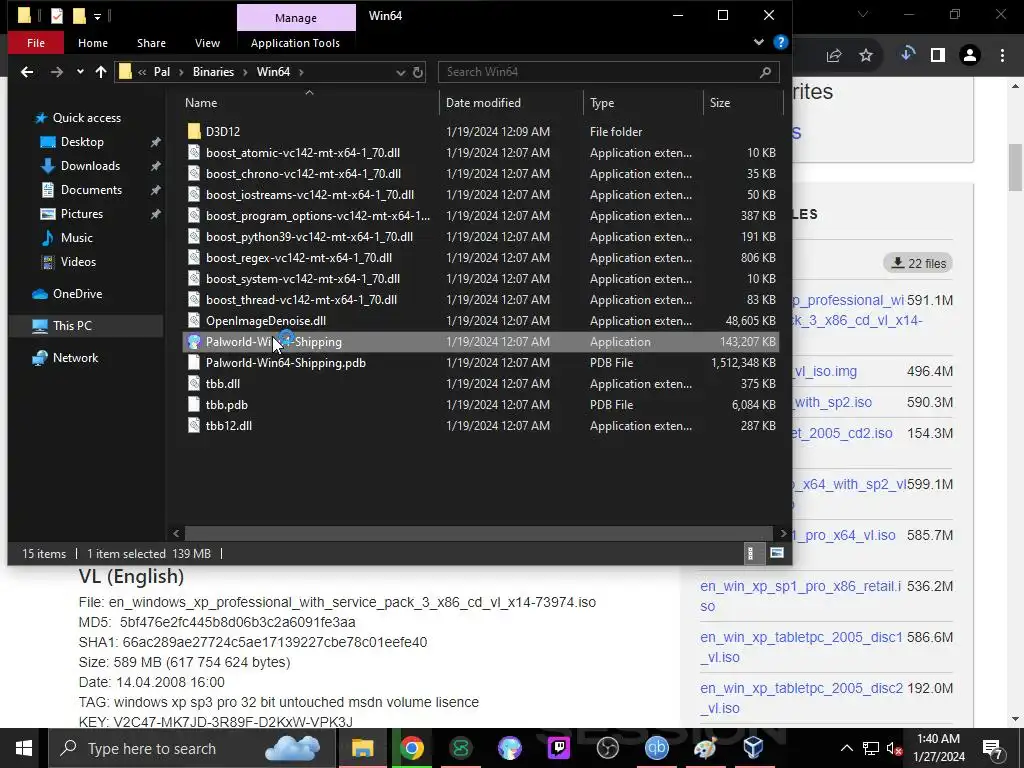Open the File menu tab
This screenshot has width=1024, height=768.
click(x=36, y=43)
